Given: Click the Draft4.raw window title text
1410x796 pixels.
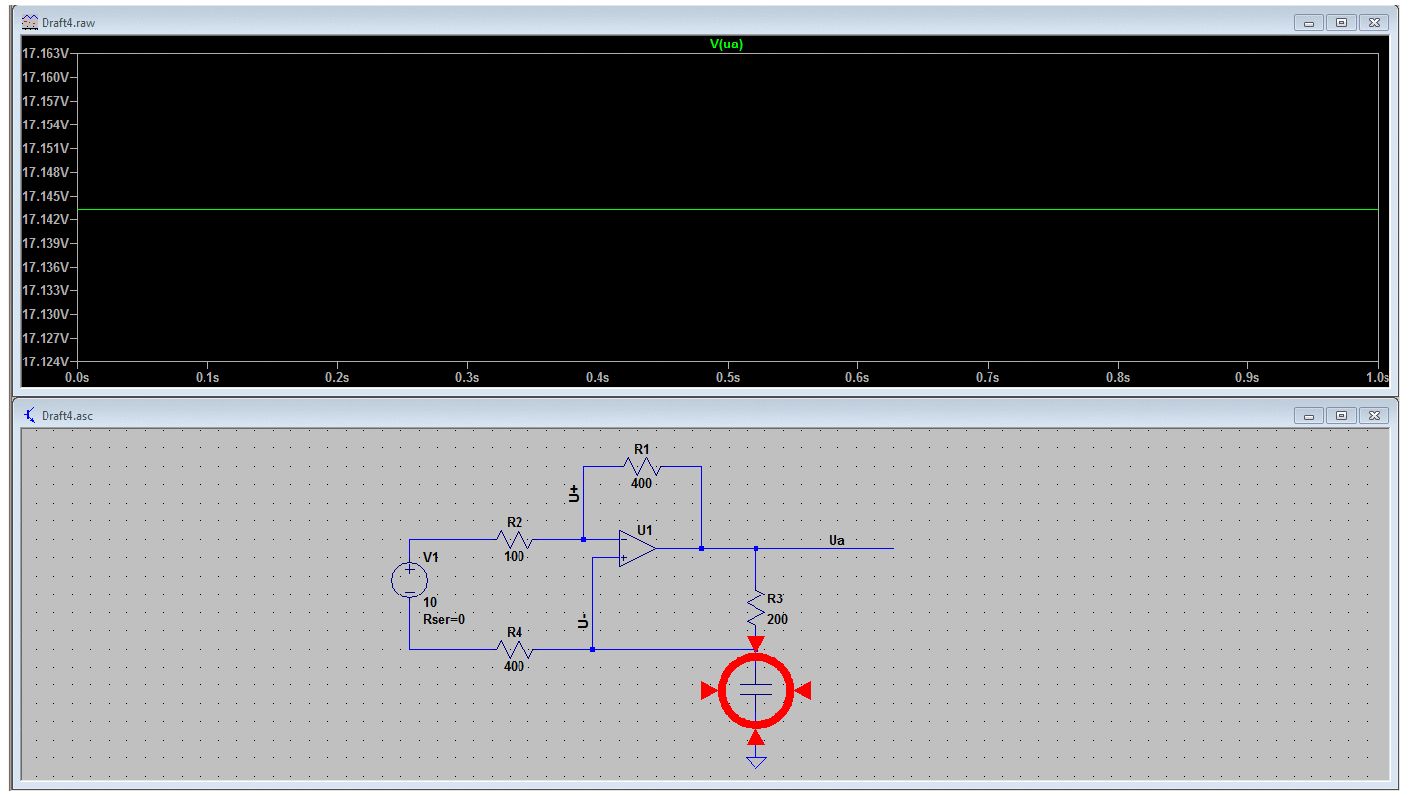Looking at the screenshot, I should click(x=68, y=22).
